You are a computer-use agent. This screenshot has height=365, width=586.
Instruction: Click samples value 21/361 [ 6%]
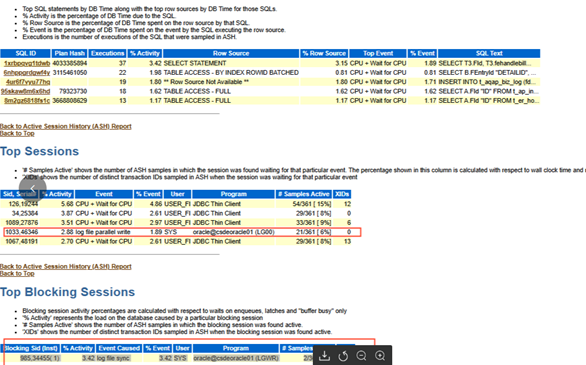click(x=313, y=232)
